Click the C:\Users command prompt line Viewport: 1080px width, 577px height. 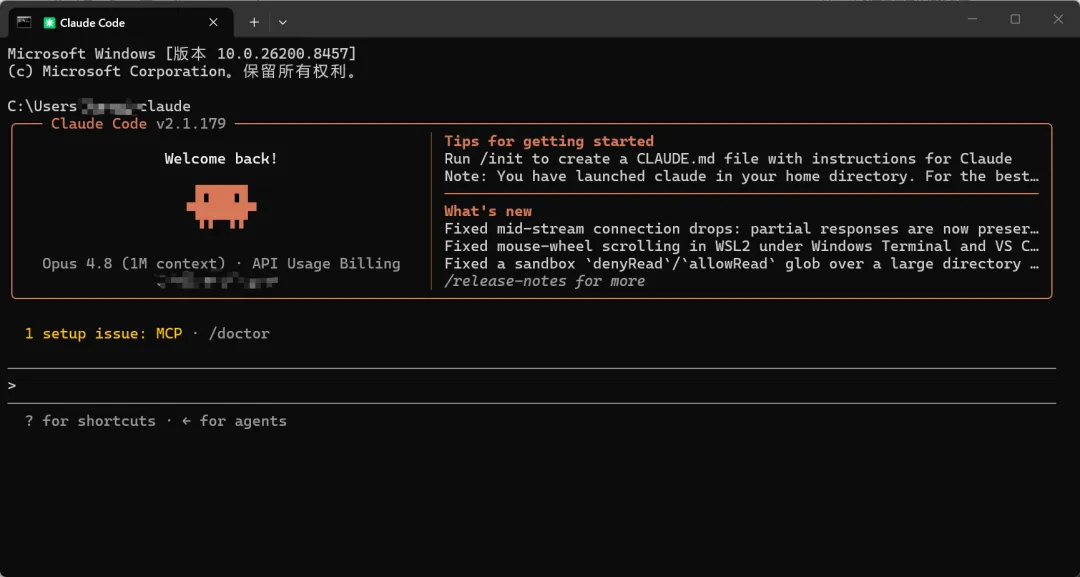(x=99, y=106)
